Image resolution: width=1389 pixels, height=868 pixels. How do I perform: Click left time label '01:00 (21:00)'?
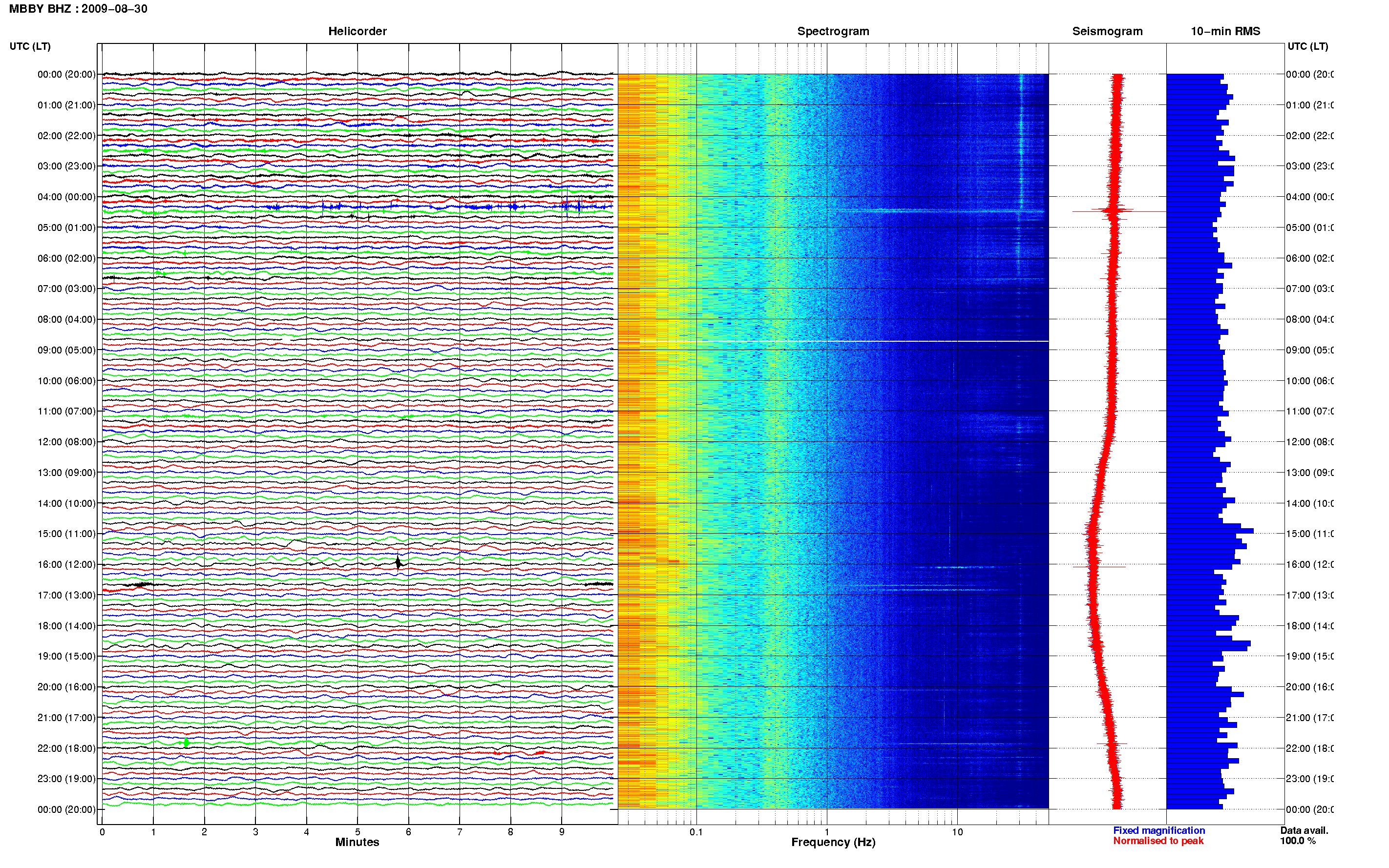click(66, 105)
